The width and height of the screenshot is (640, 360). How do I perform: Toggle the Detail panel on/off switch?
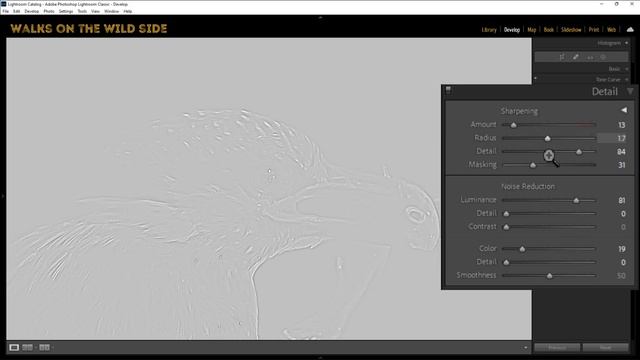coord(448,90)
